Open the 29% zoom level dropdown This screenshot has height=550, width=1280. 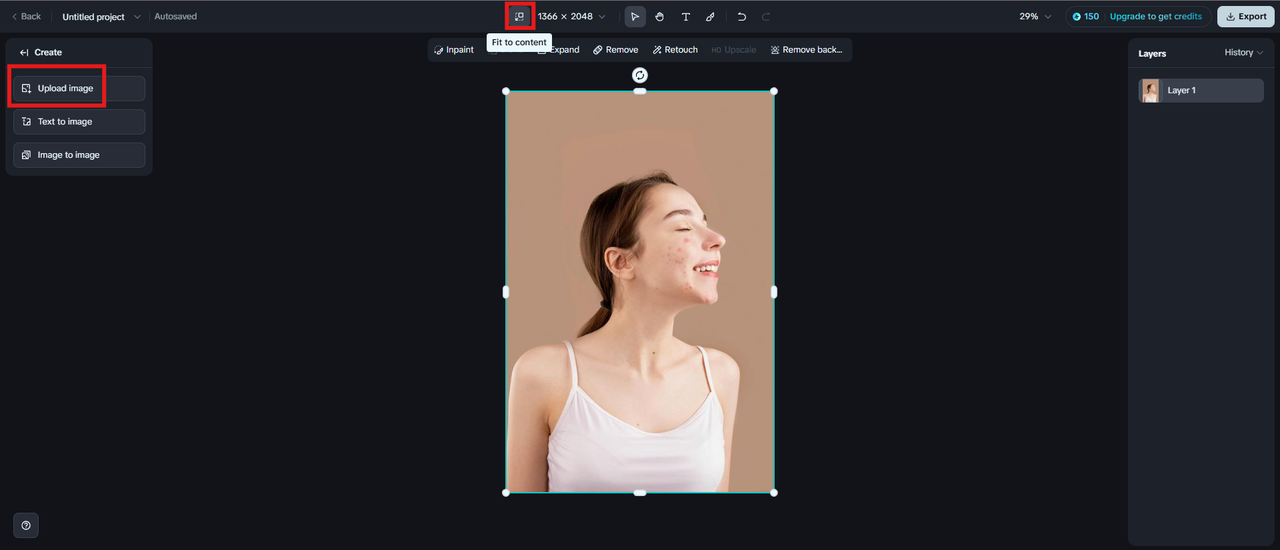(1035, 16)
